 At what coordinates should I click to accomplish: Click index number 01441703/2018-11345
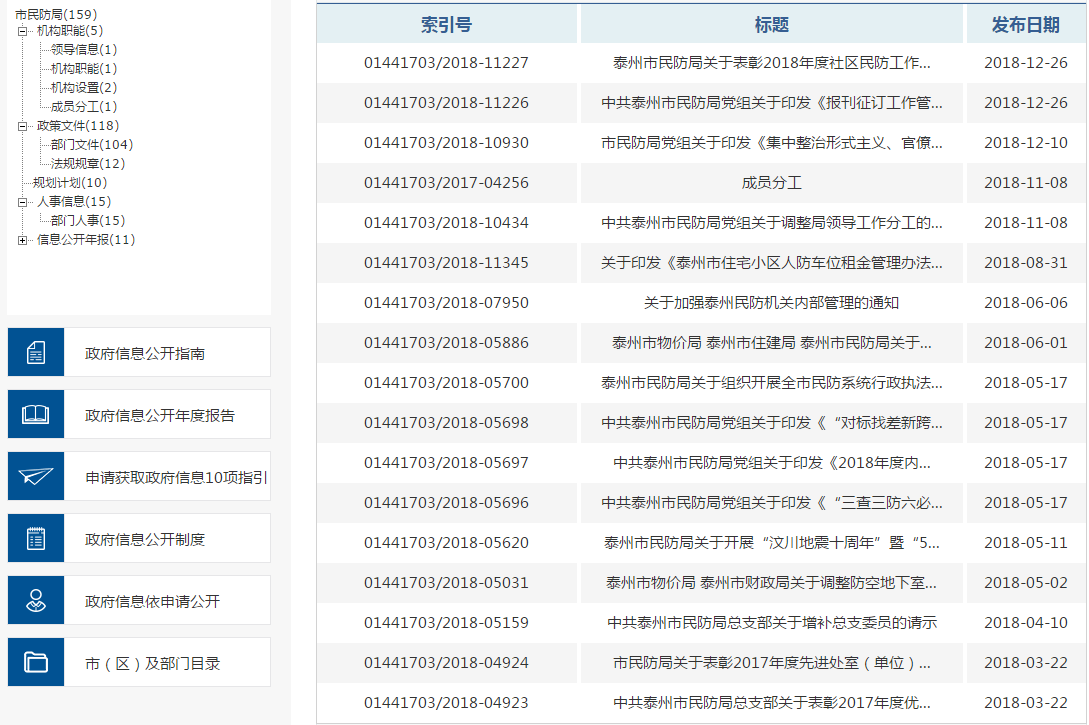(447, 262)
